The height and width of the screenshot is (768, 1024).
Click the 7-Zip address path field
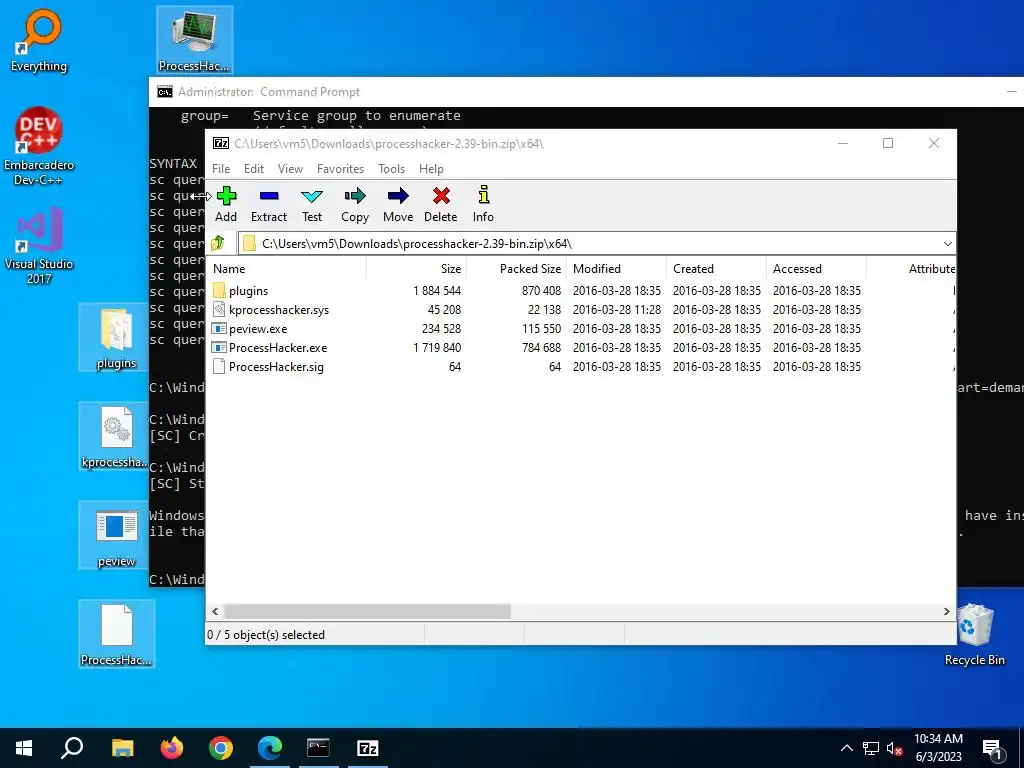596,244
